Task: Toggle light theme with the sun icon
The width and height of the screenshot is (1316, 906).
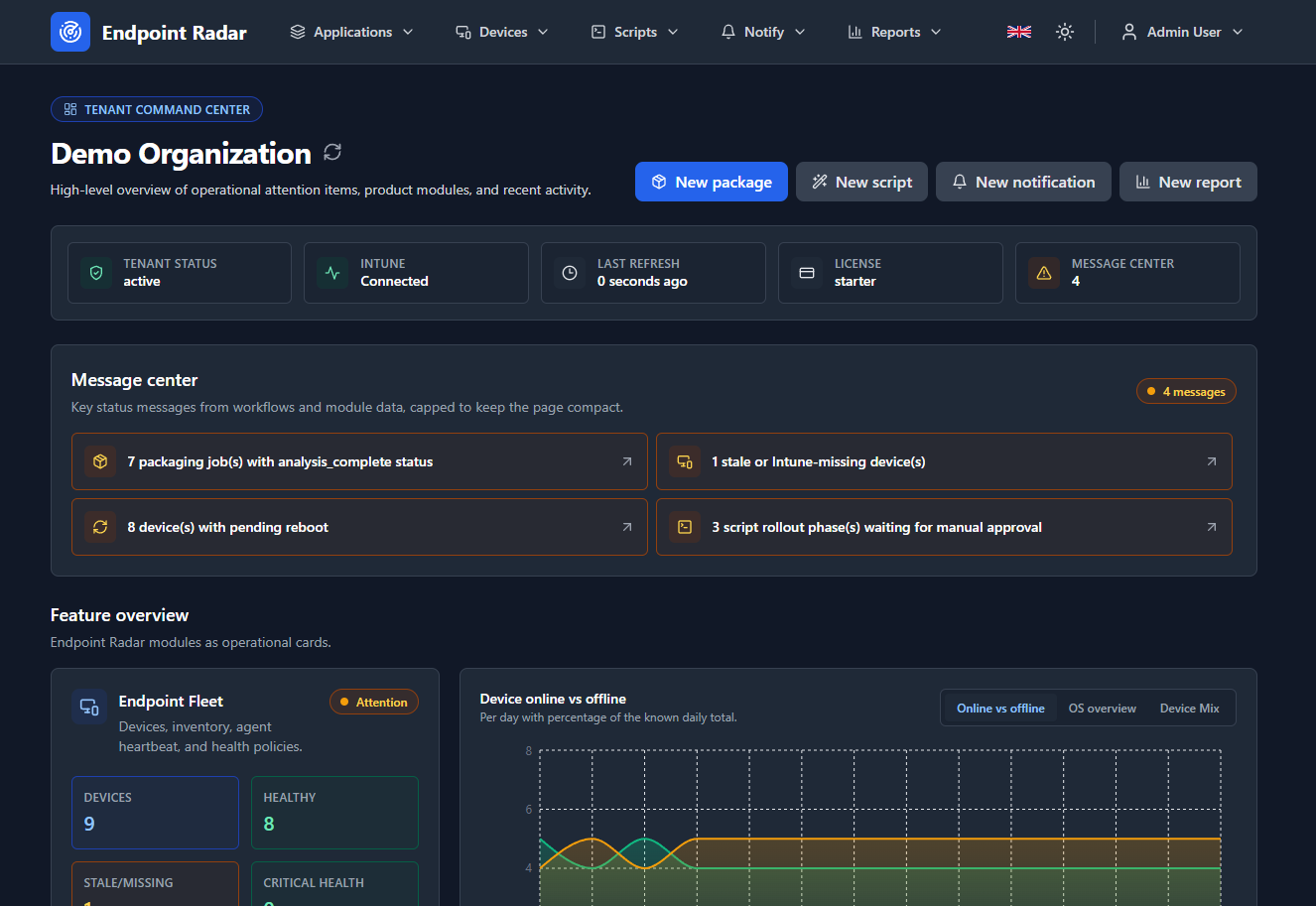Action: pos(1065,32)
